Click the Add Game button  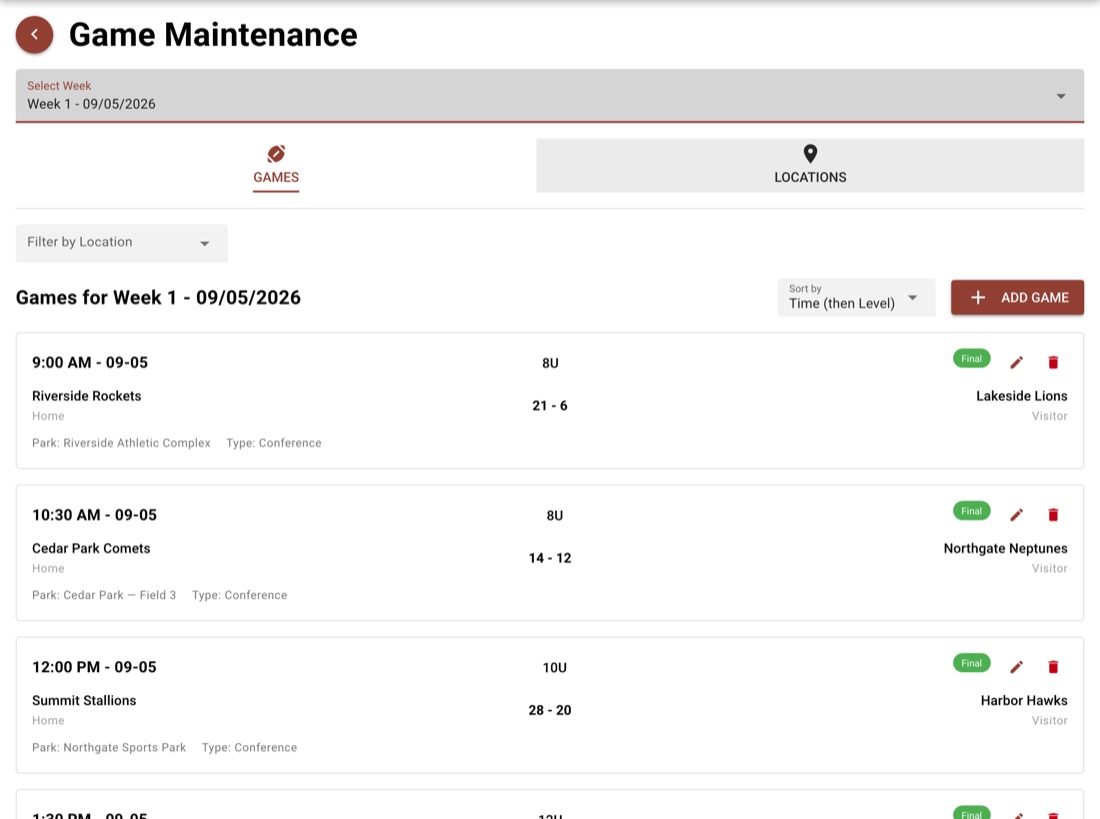(x=1017, y=298)
